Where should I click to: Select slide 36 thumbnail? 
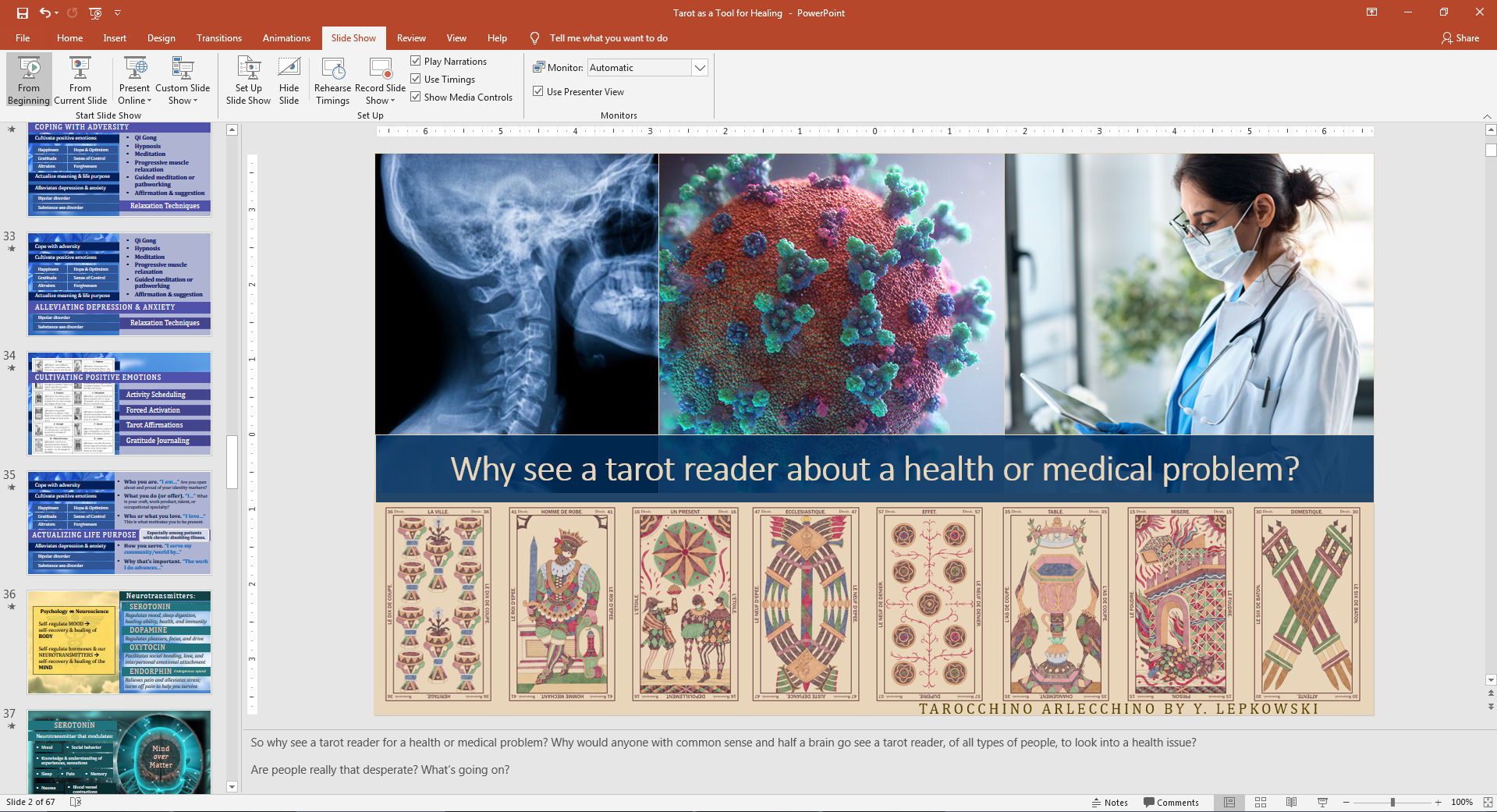tap(119, 642)
